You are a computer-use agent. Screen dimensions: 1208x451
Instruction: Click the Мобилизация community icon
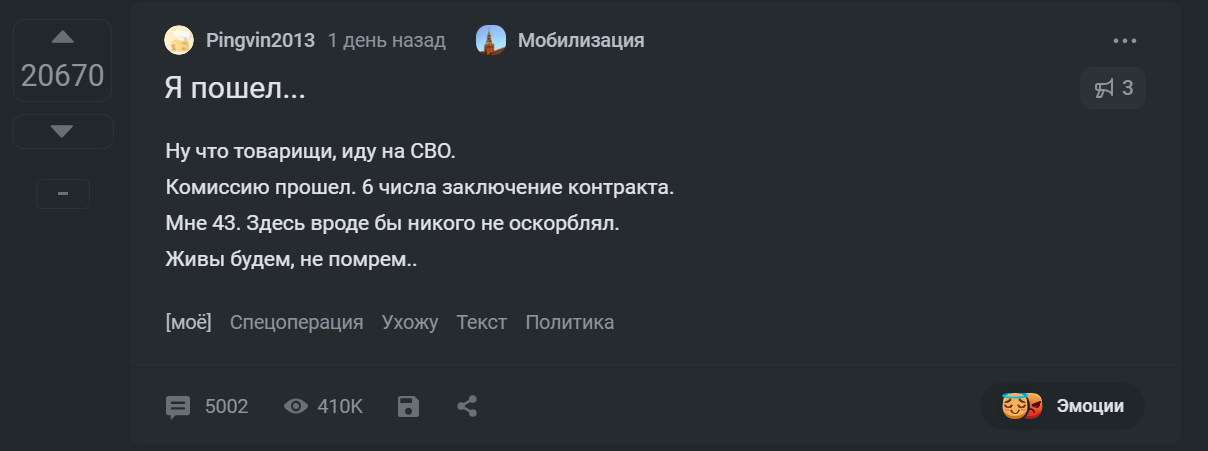tap(490, 40)
